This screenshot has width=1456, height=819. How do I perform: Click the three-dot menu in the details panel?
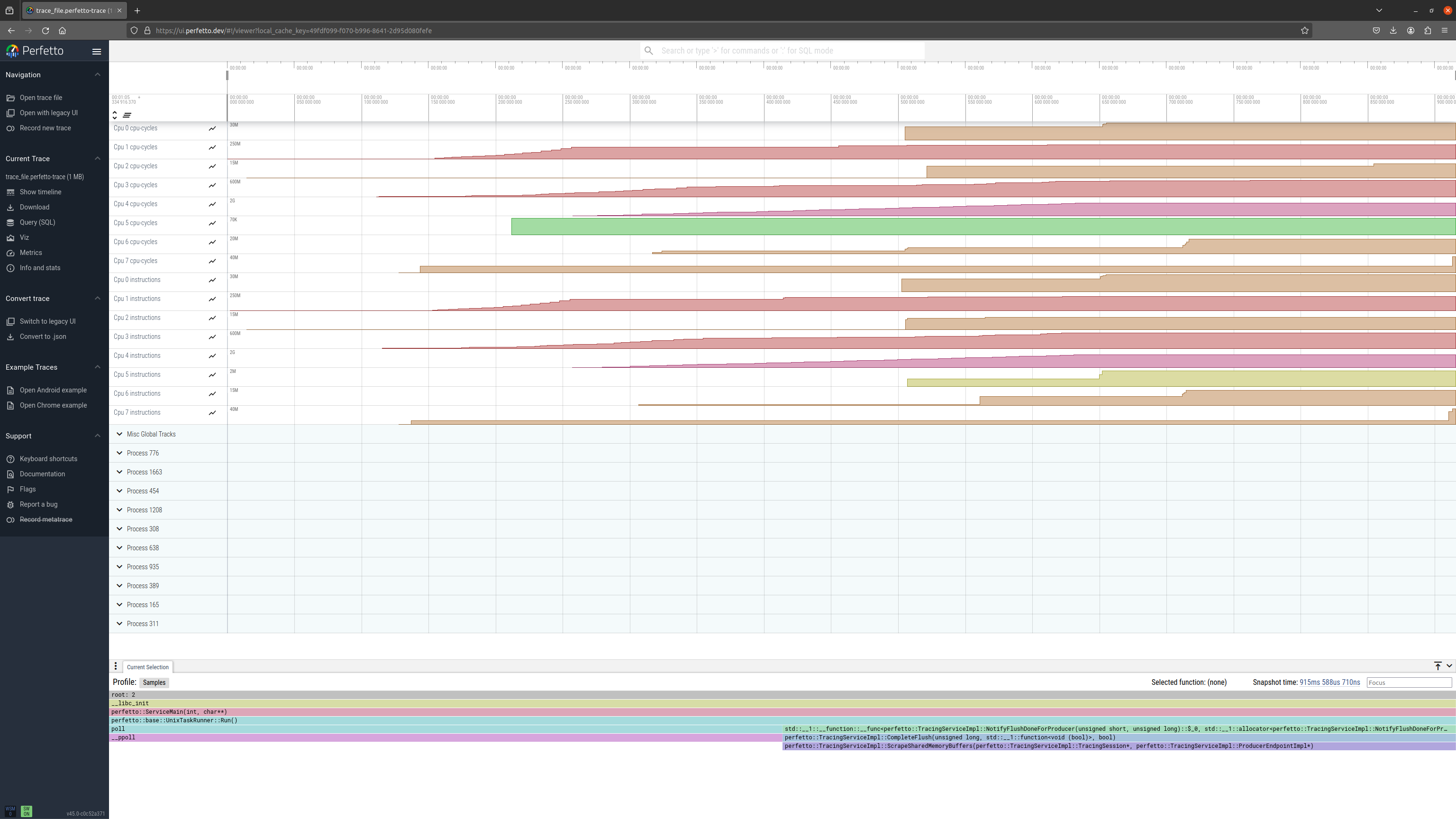pos(115,666)
